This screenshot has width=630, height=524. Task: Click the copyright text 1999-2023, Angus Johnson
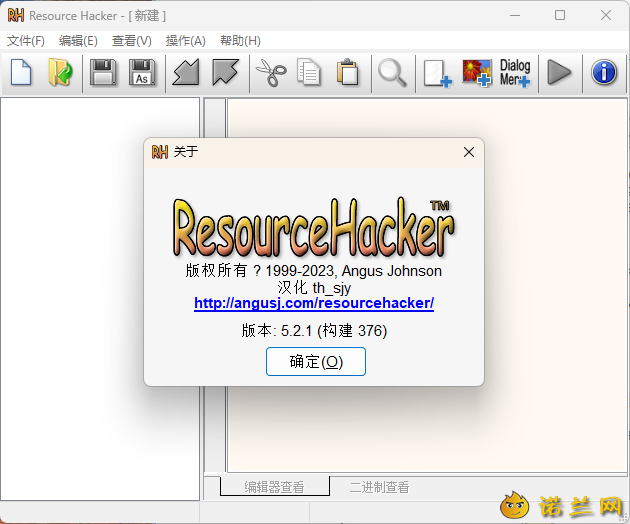[x=354, y=271]
